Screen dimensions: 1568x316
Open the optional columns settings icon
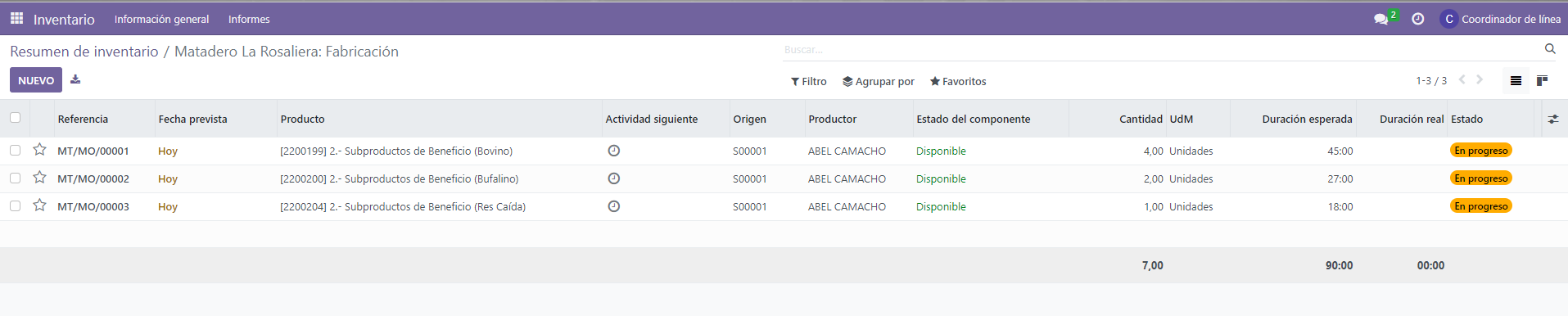click(1553, 119)
